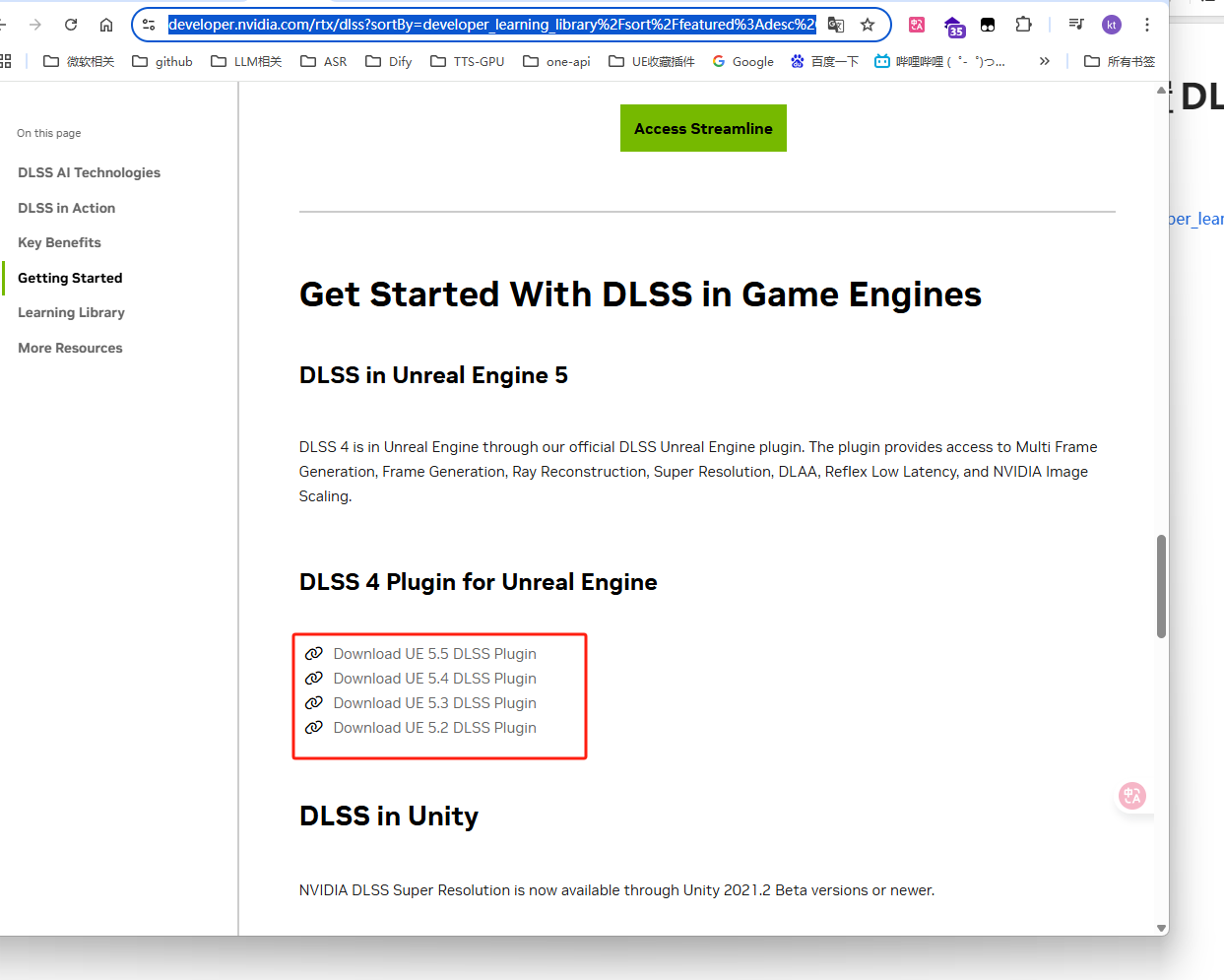Open Download UE 5.2 DLSS Plugin link
The width and height of the screenshot is (1224, 980).
(x=434, y=728)
